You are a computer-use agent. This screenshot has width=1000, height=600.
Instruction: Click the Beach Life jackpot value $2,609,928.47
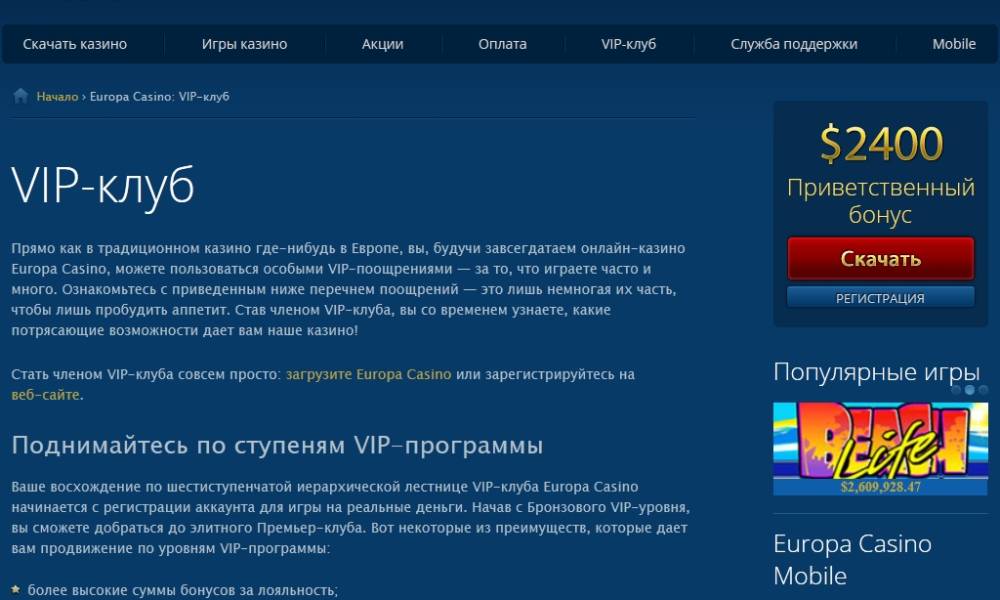click(x=881, y=487)
